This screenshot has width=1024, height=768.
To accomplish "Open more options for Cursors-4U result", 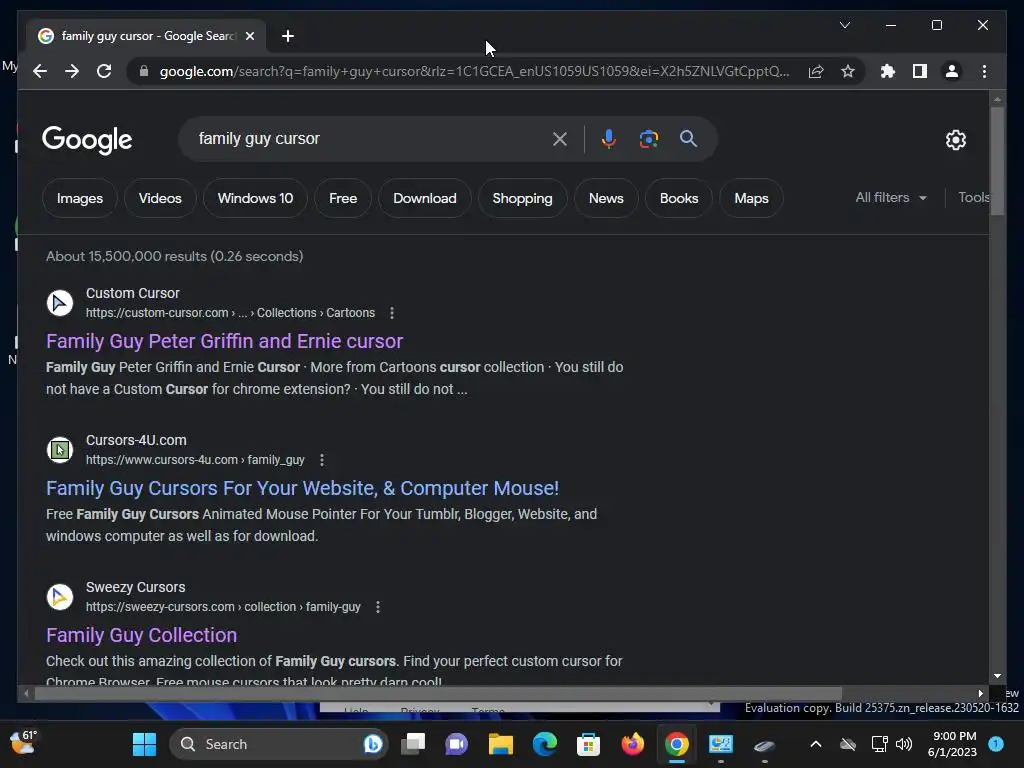I will (322, 460).
